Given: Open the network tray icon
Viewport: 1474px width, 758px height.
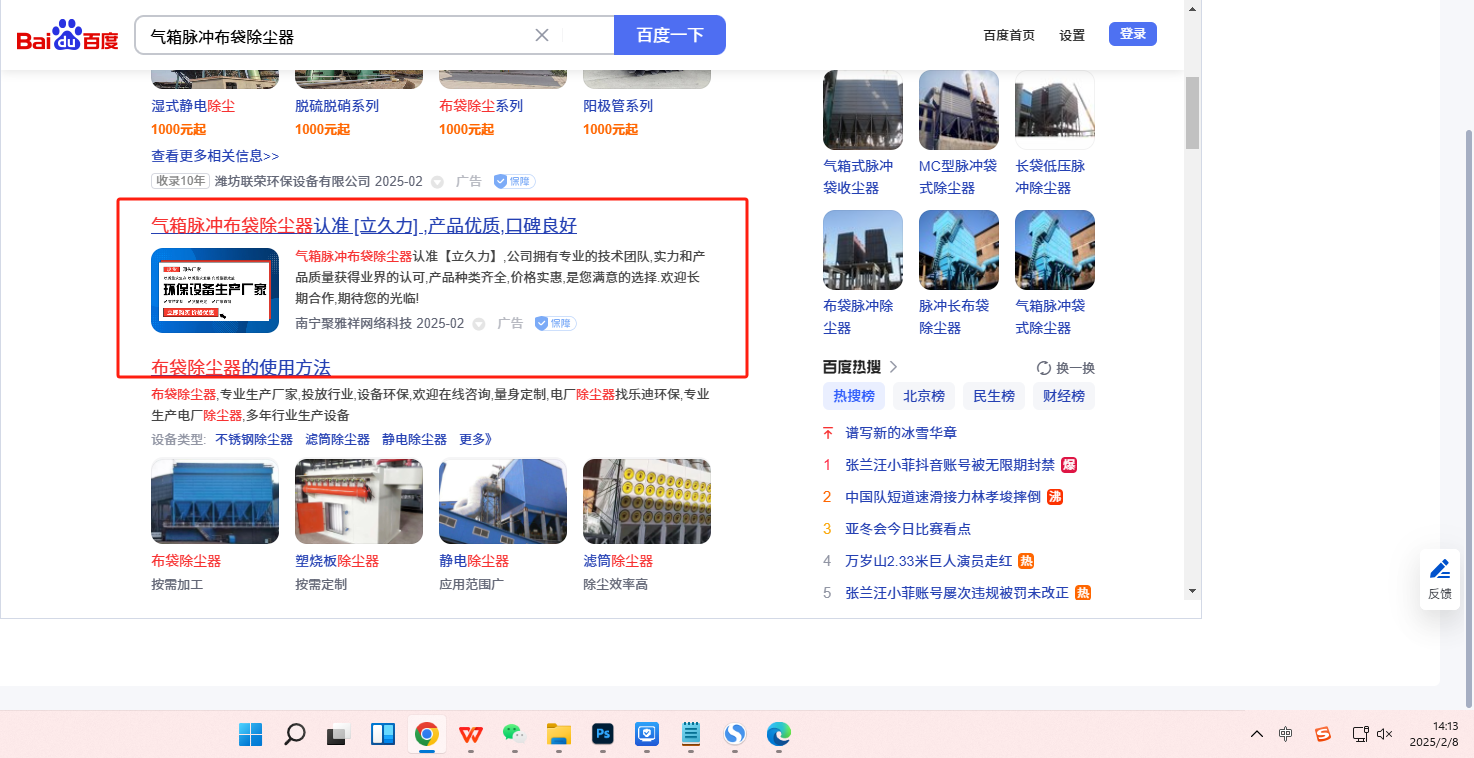Looking at the screenshot, I should coord(1360,735).
